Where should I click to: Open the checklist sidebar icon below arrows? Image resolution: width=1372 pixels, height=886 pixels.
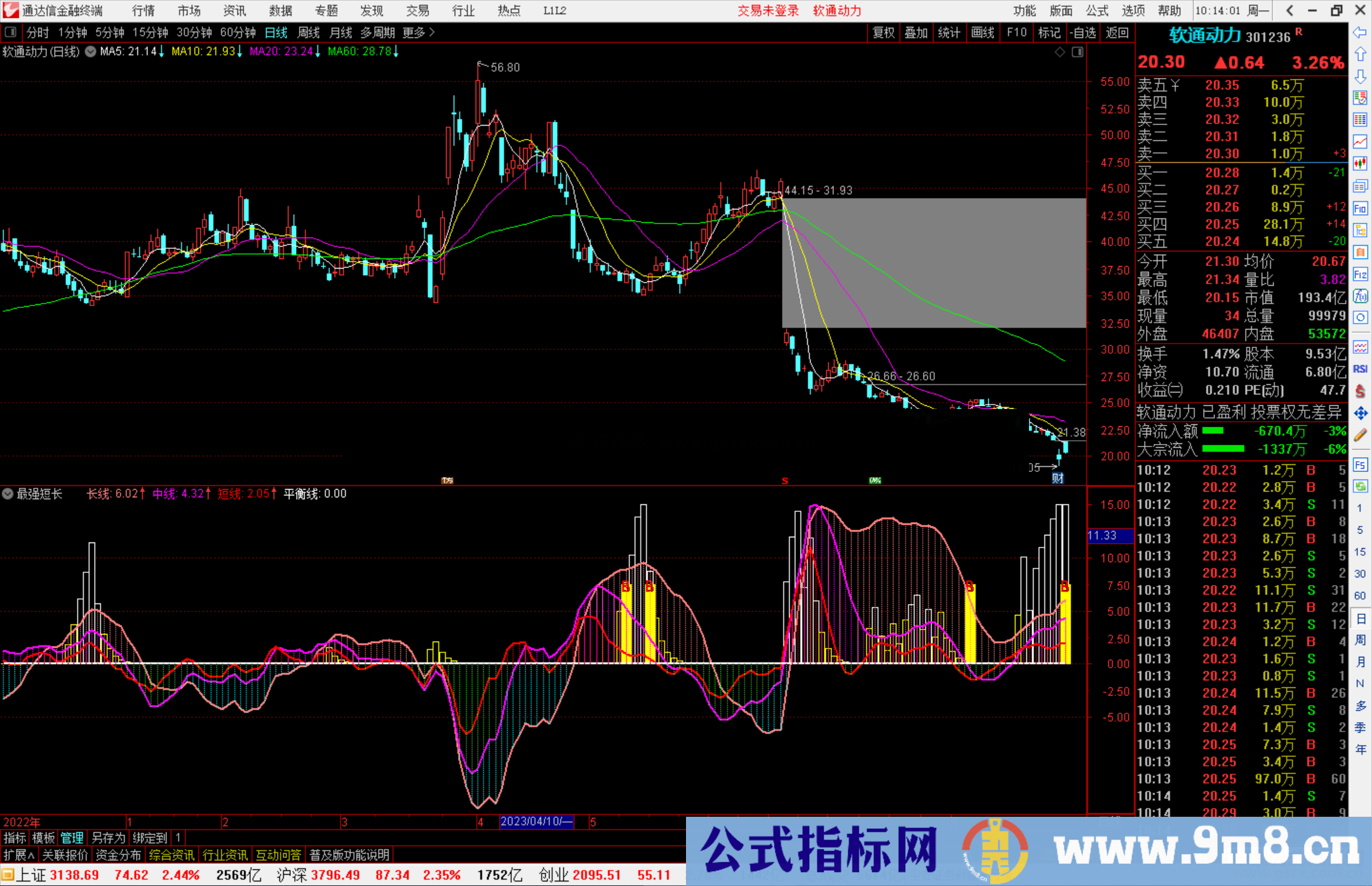click(x=1360, y=98)
